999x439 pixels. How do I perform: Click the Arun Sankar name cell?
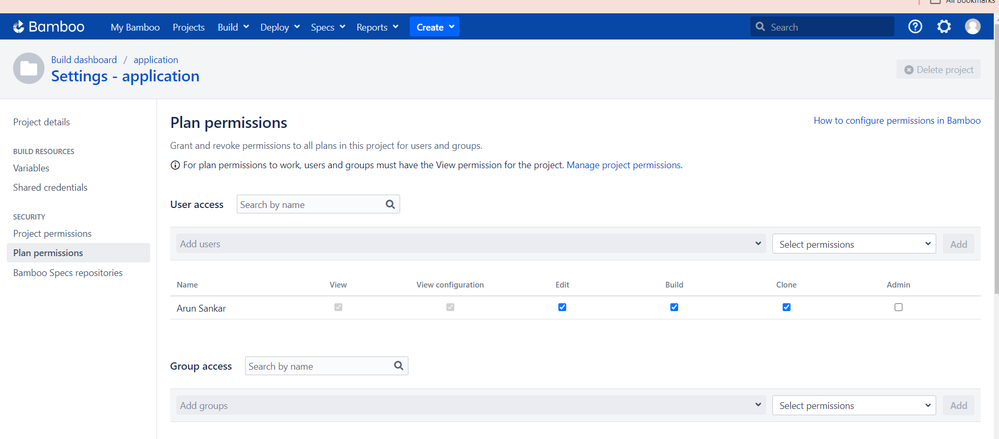tap(201, 308)
